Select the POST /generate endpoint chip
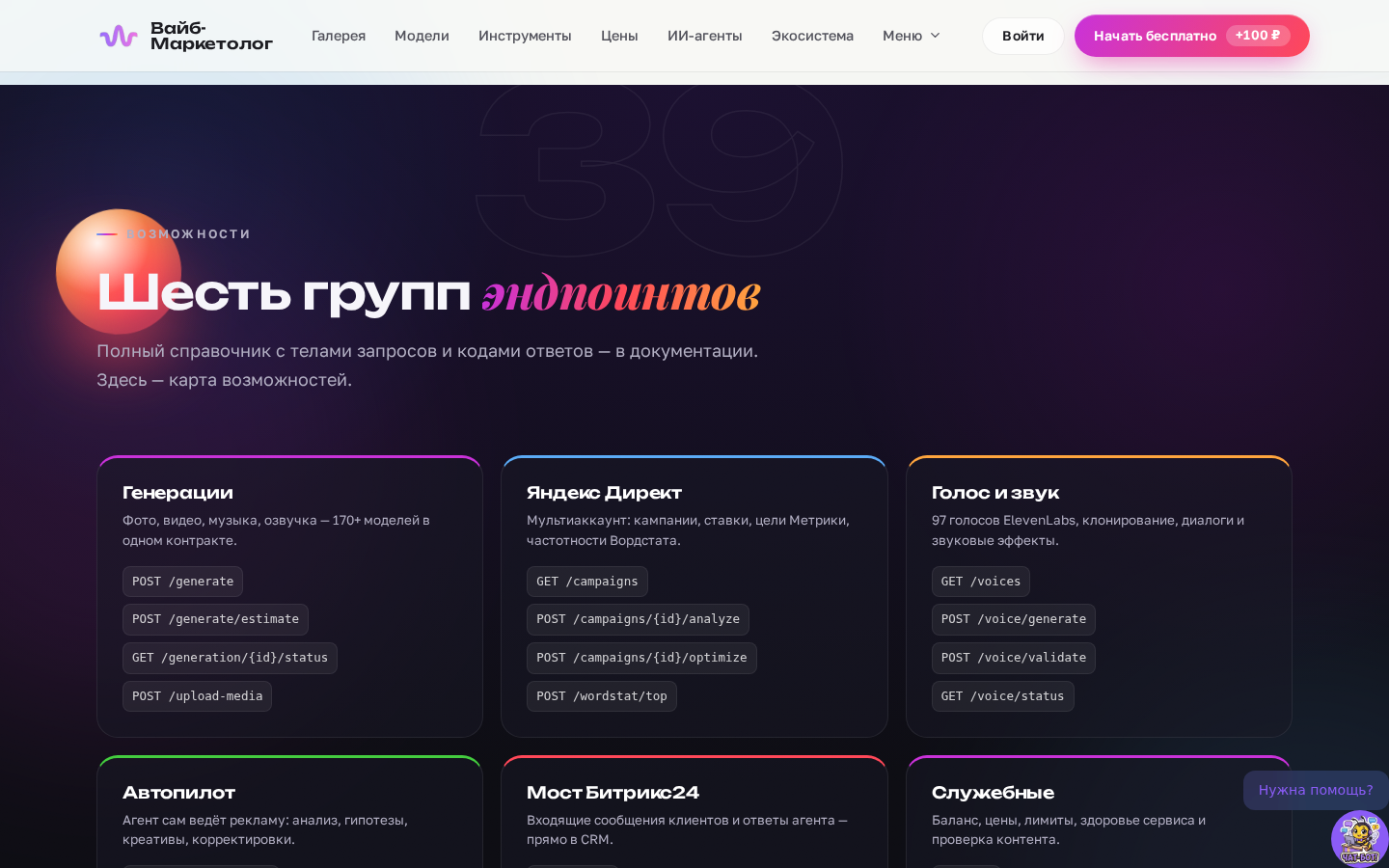This screenshot has width=1389, height=868. pos(182,582)
